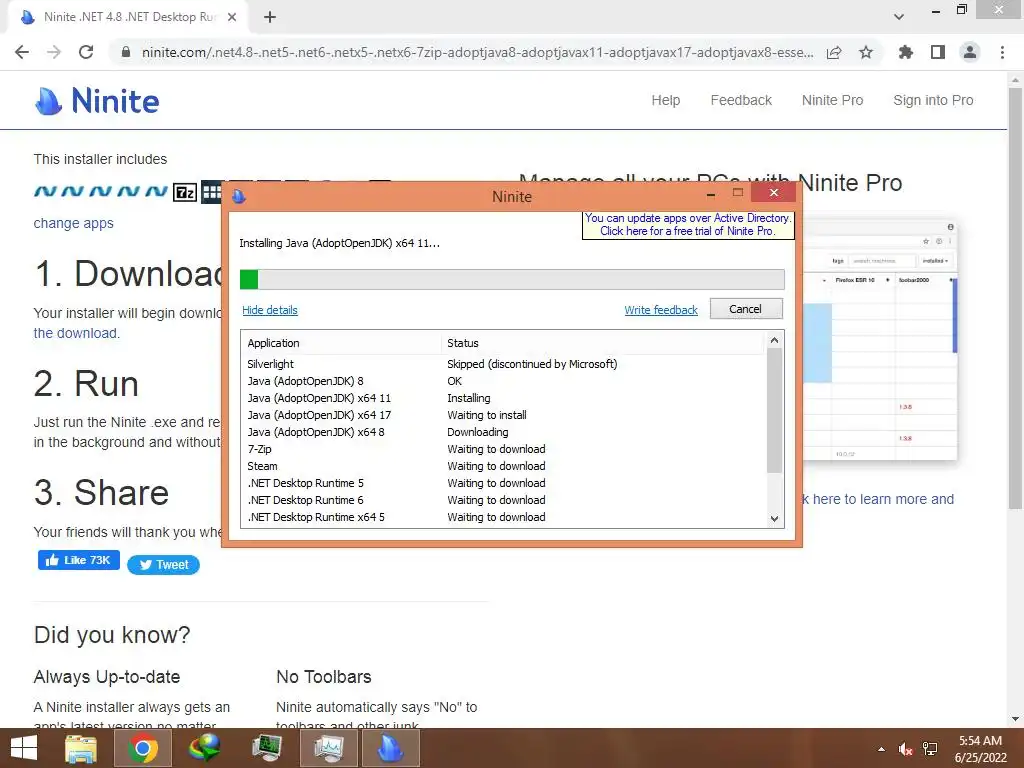Open Help in Ninite header

pos(665,101)
